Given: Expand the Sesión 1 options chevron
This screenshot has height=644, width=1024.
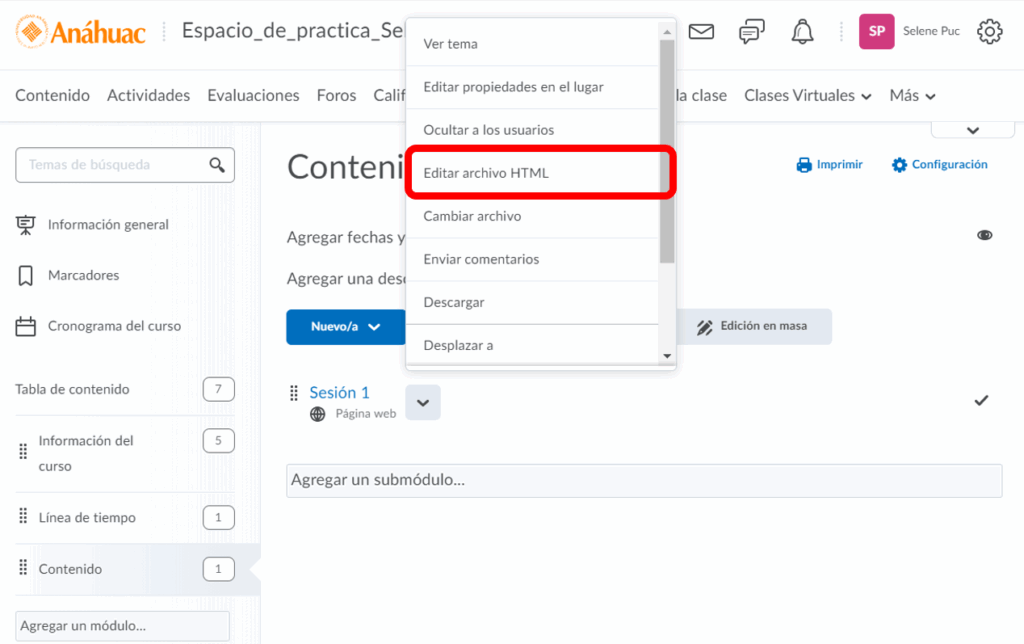Looking at the screenshot, I should coord(423,402).
